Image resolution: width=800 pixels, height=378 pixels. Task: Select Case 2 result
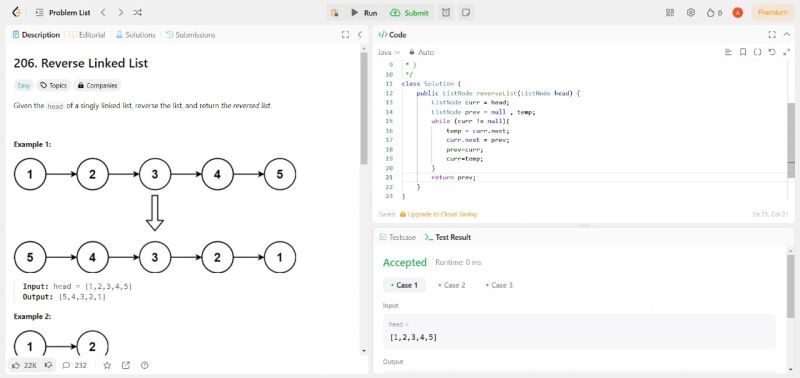tap(452, 285)
